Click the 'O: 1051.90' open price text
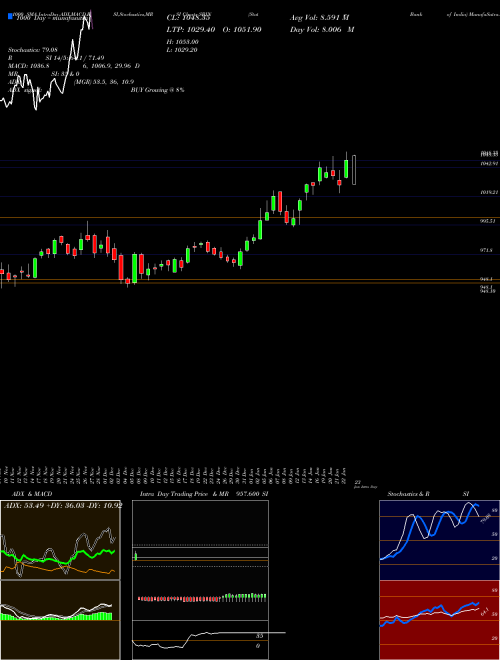 pos(242,29)
